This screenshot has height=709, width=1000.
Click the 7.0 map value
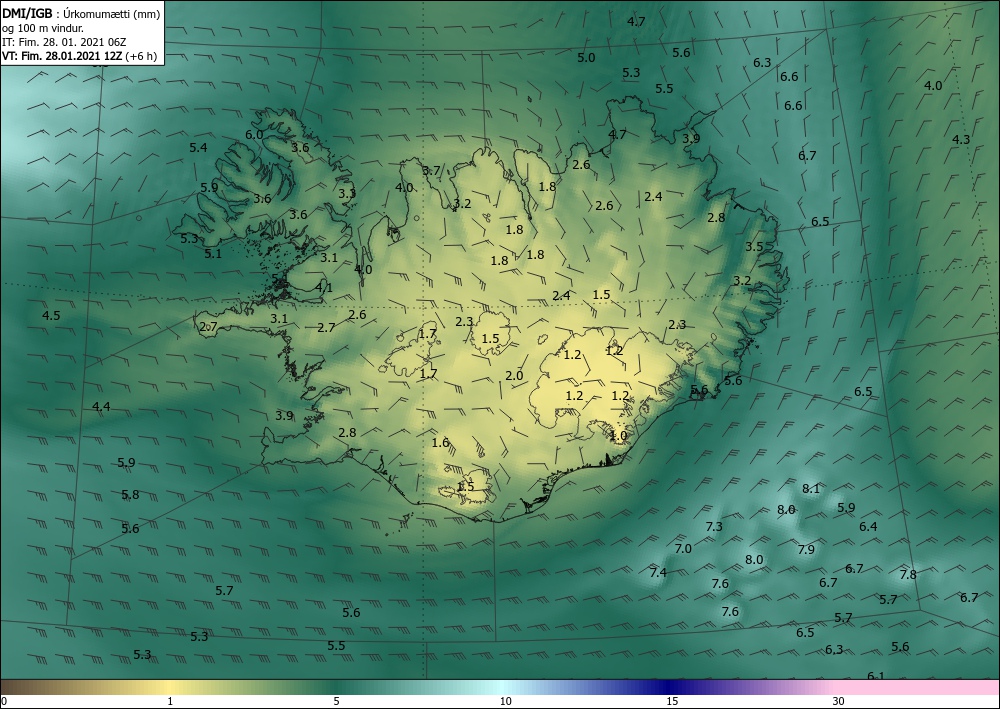[x=683, y=549]
